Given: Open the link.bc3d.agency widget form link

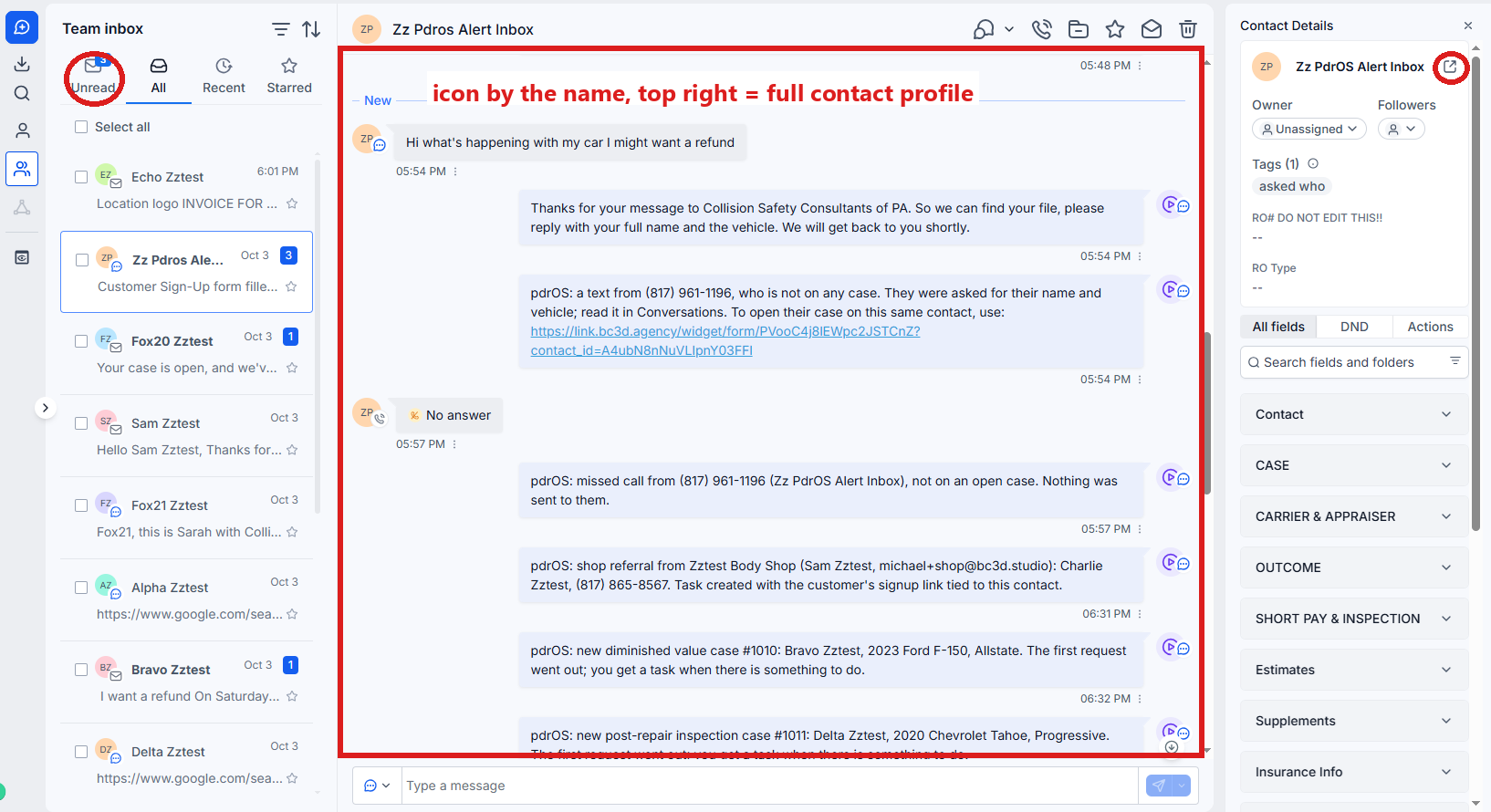Looking at the screenshot, I should click(725, 341).
